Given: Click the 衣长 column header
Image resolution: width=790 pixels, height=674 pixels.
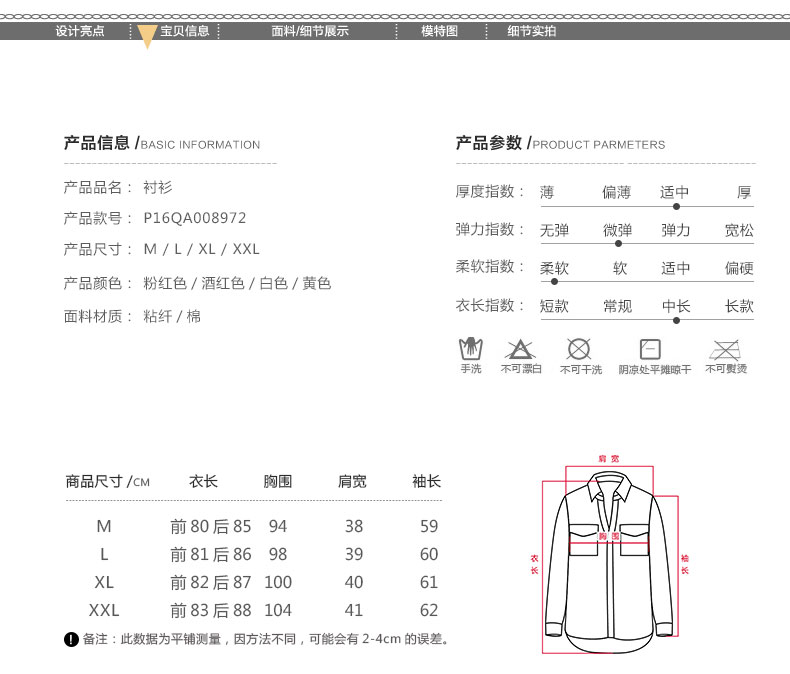Looking at the screenshot, I should 203,482.
